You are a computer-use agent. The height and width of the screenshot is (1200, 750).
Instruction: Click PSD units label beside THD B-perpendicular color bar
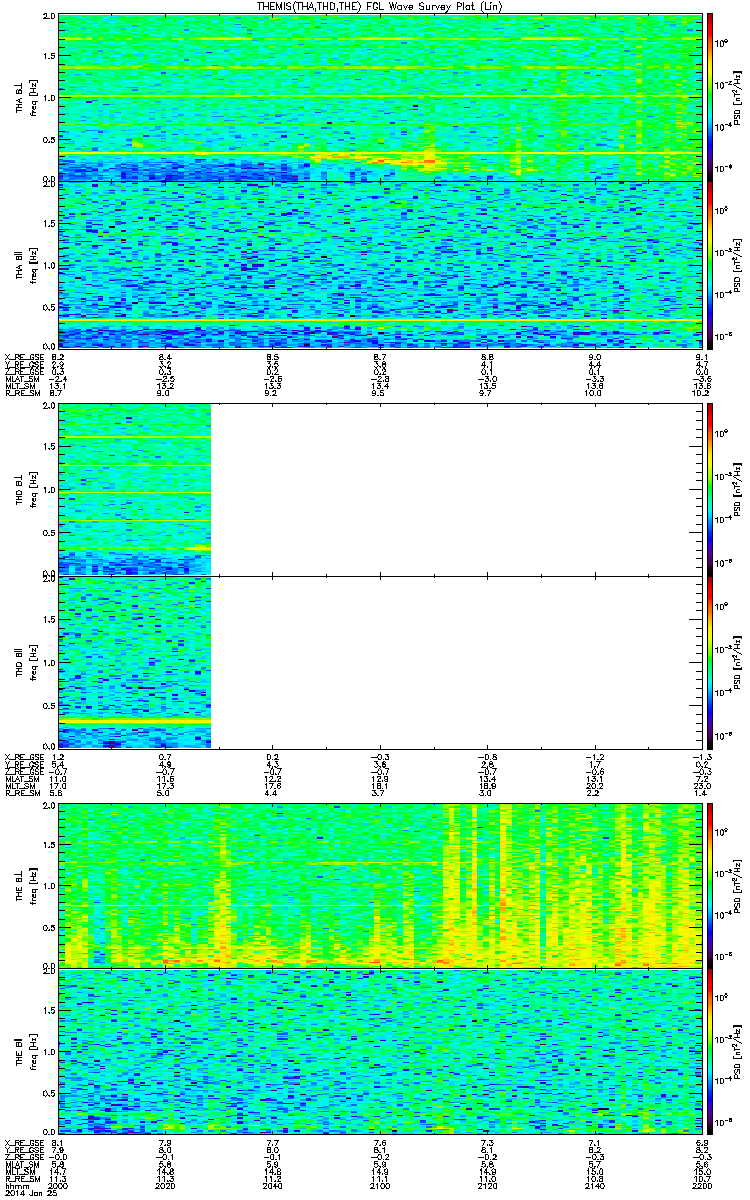point(737,488)
